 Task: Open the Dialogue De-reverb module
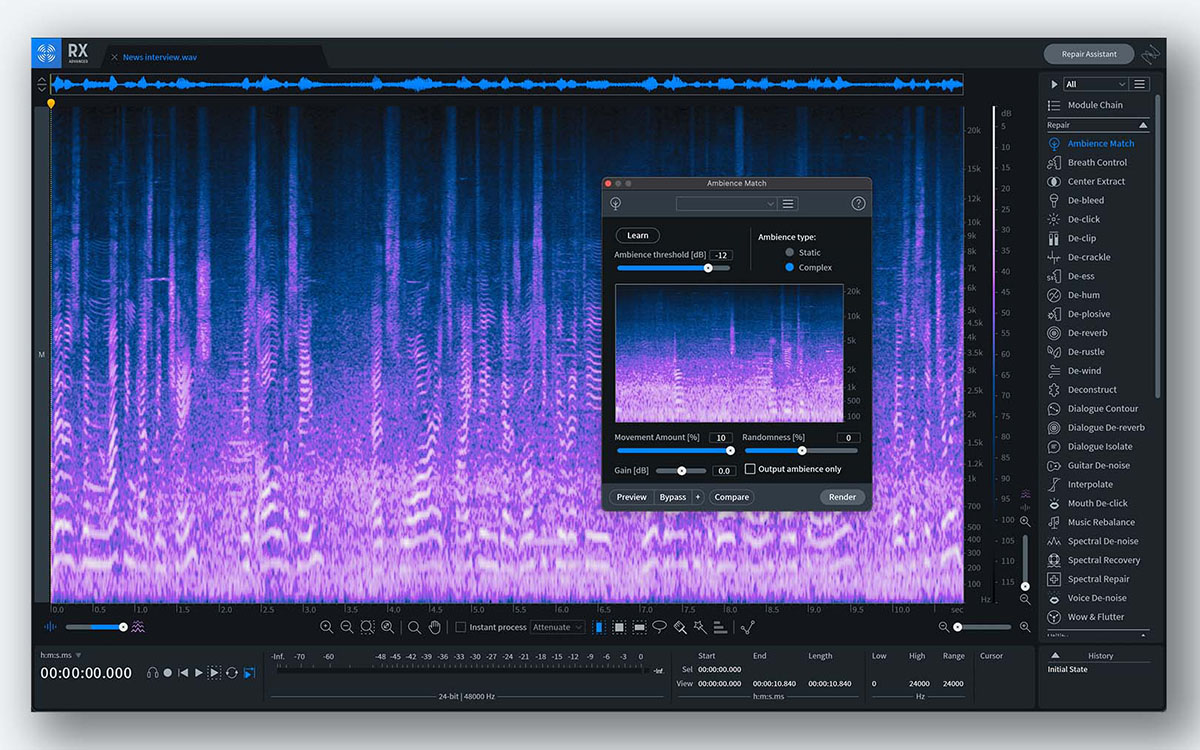[x=1097, y=427]
